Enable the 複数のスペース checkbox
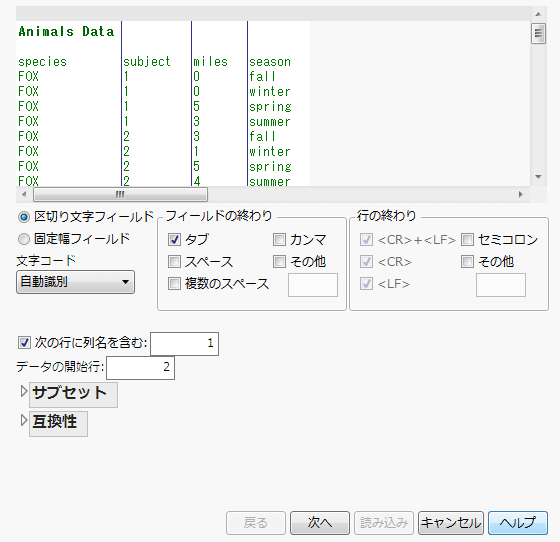Viewport: 560px width, 542px height. tap(174, 283)
